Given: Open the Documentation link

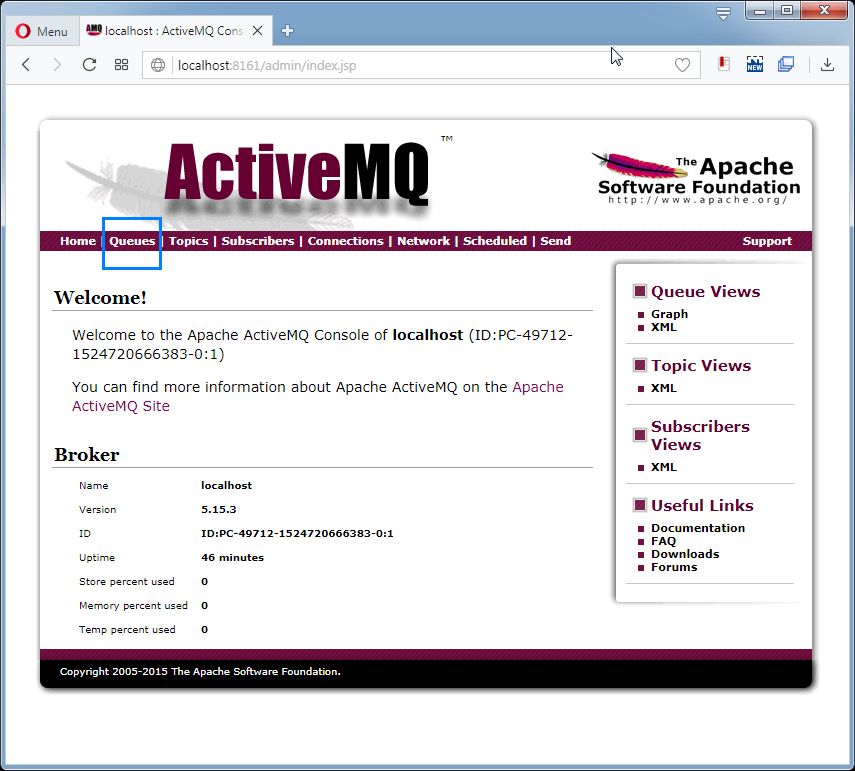Looking at the screenshot, I should [698, 528].
